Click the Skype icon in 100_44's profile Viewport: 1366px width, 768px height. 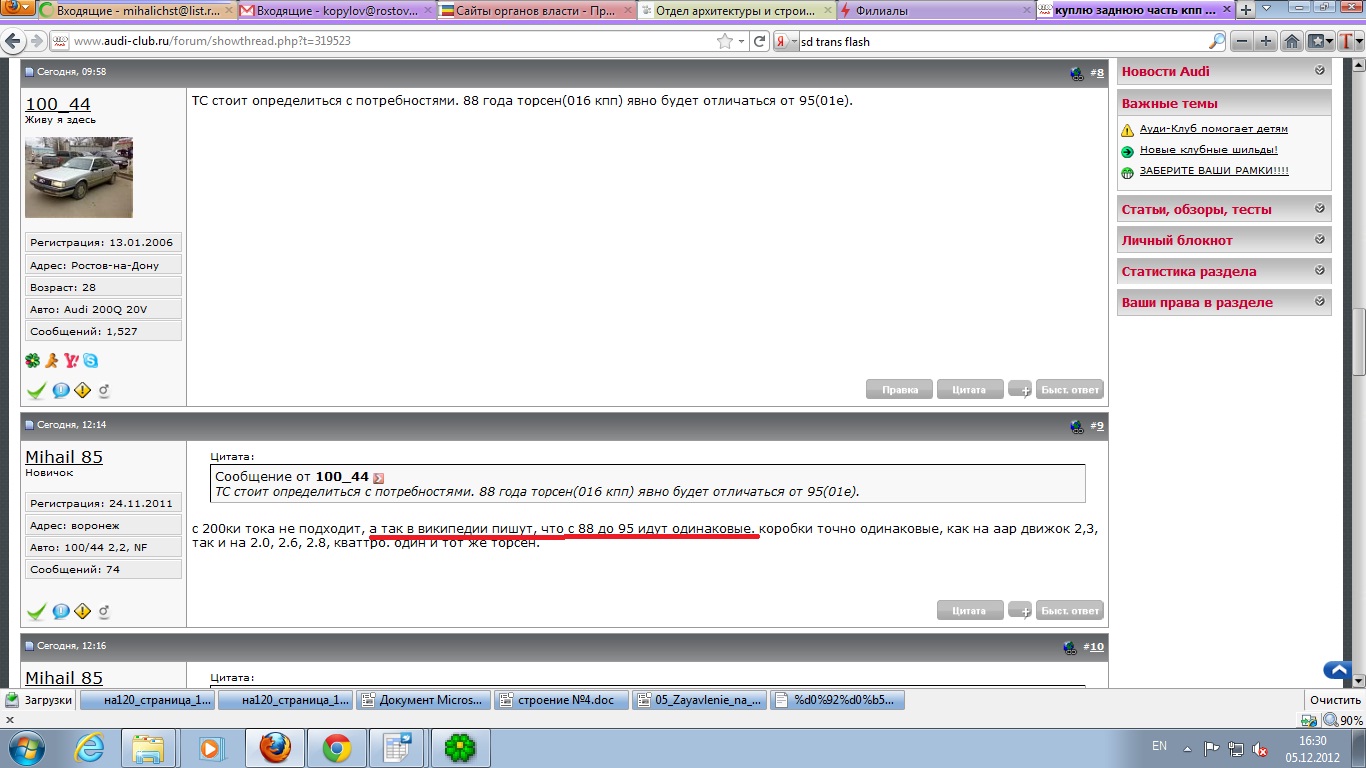(x=91, y=361)
